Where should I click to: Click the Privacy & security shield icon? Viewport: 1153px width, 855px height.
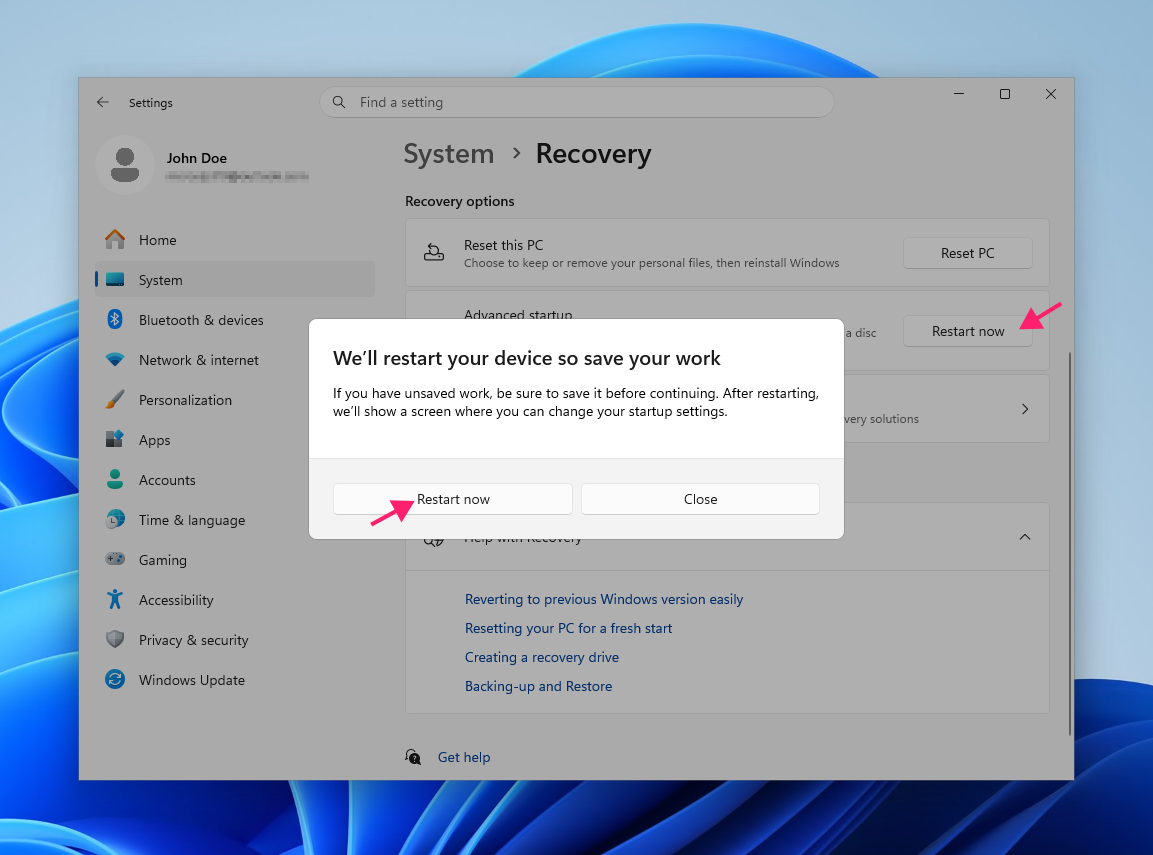click(115, 640)
